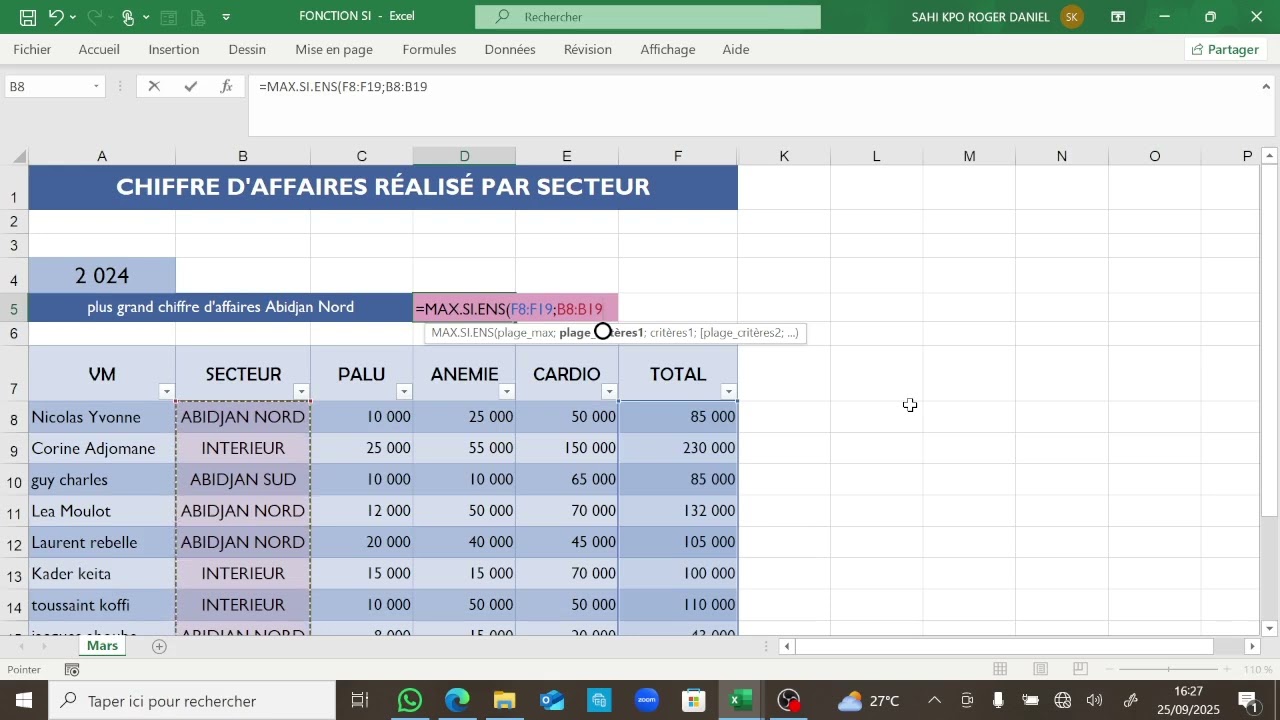Open the Mise en page tab

[334, 49]
